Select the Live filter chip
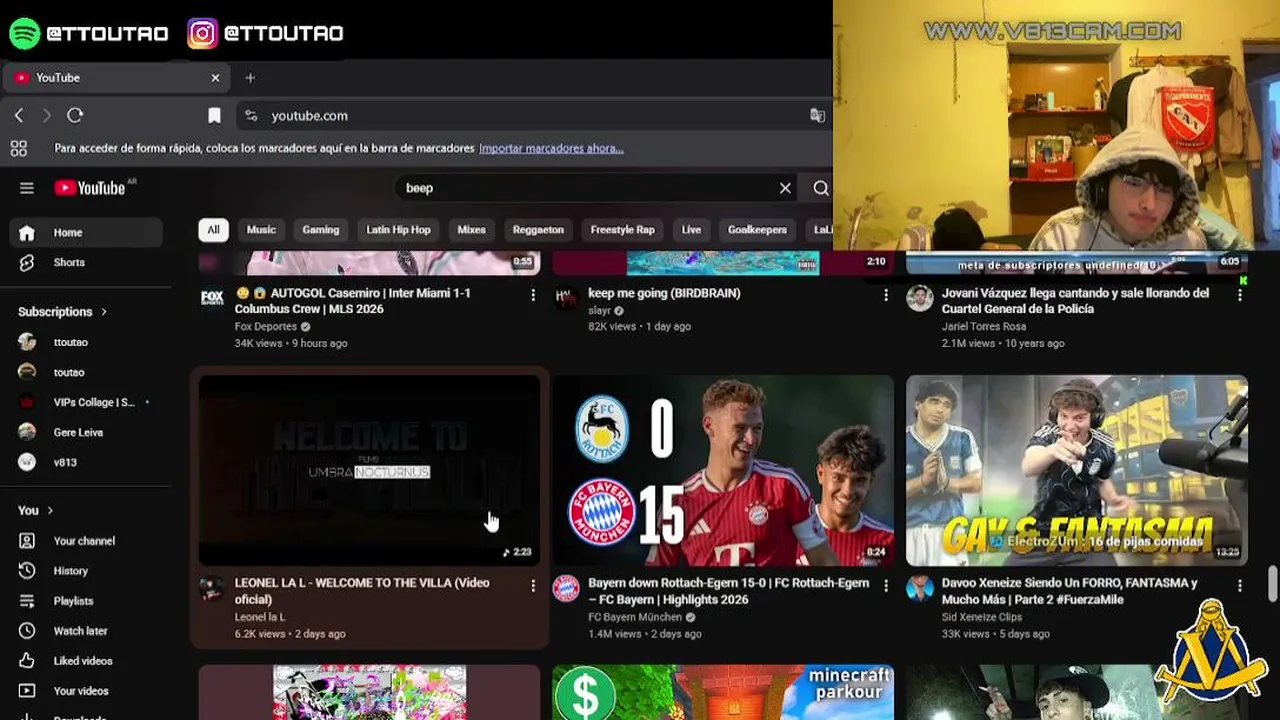1280x720 pixels. [x=691, y=230]
